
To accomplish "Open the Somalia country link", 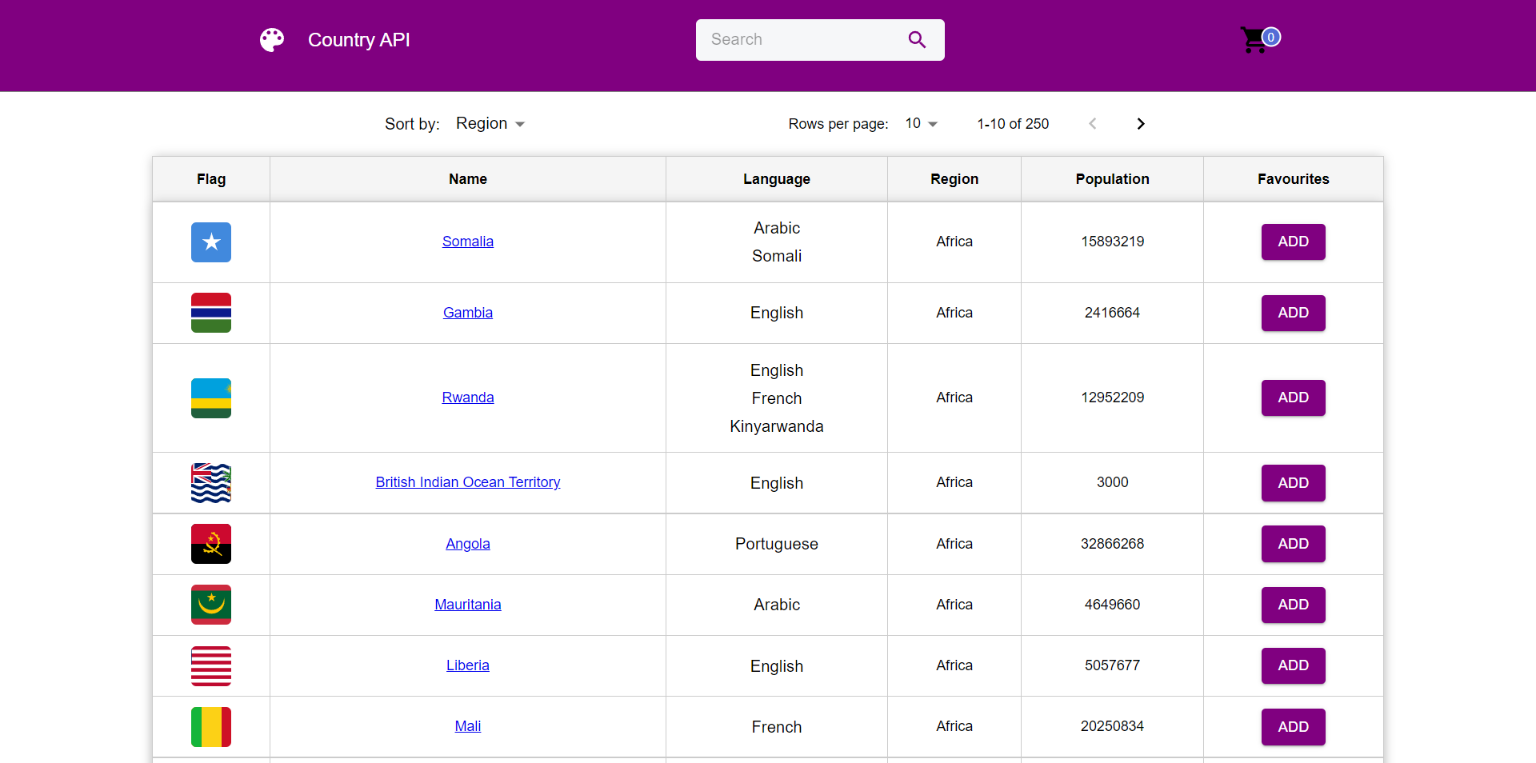I will (x=468, y=241).
